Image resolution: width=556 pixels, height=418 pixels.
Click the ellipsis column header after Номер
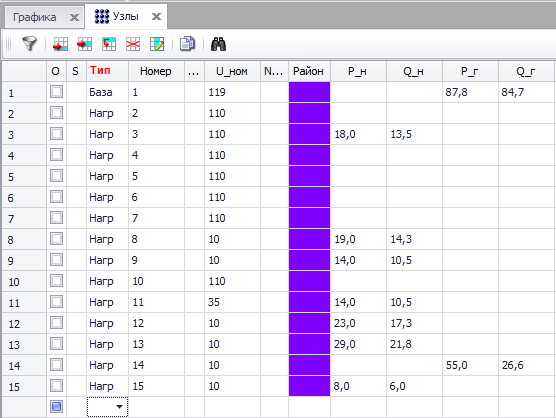194,71
